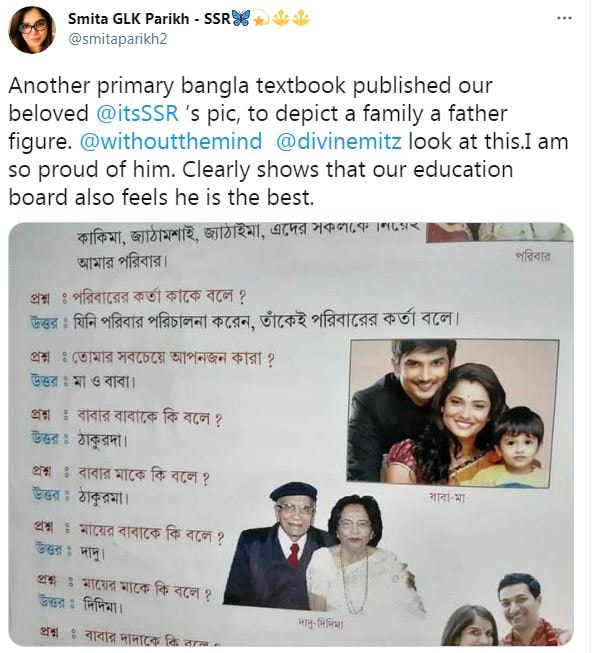Click Smita's profile avatar photo
The image size is (600, 653).
(32, 30)
